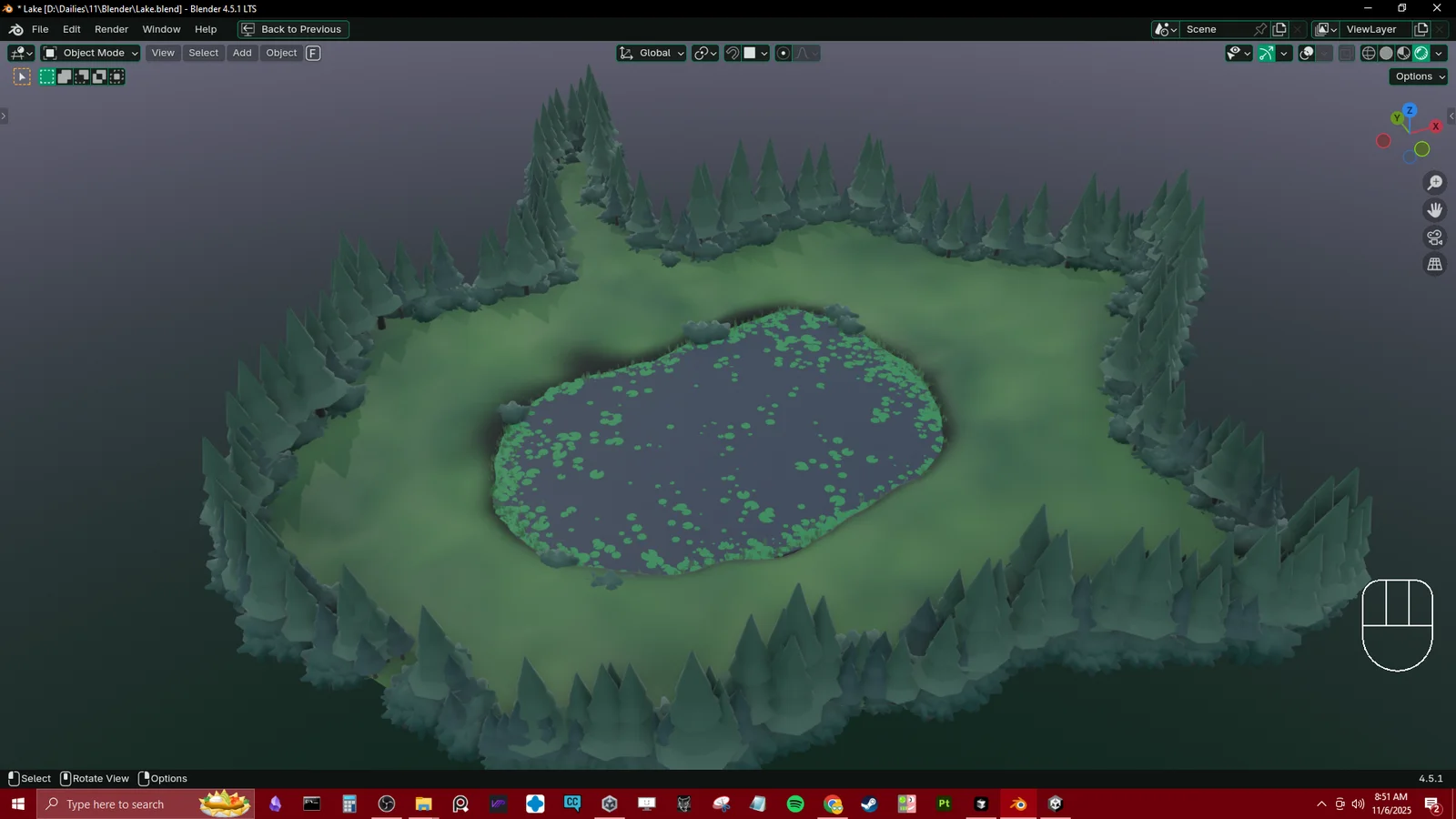Click the snapping magnet icon
The image size is (1456, 819).
(x=733, y=53)
